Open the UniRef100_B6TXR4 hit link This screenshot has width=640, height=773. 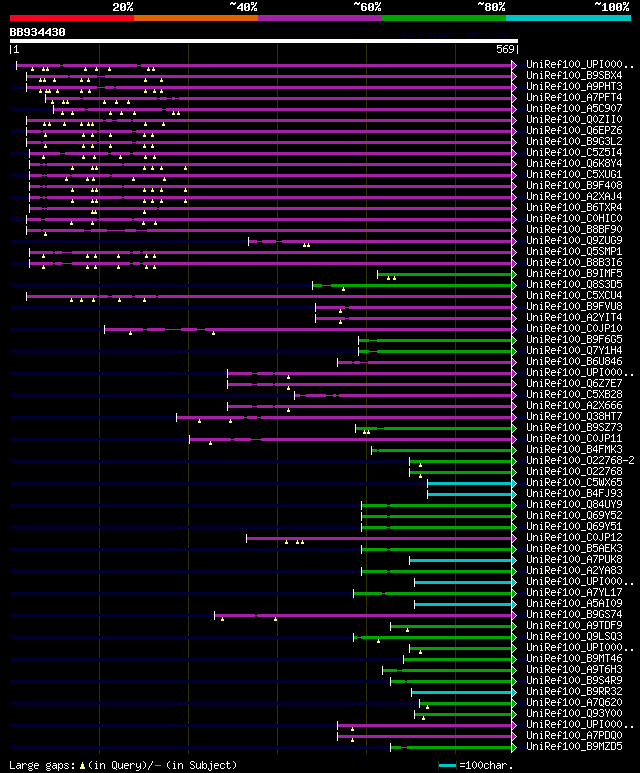coord(574,207)
